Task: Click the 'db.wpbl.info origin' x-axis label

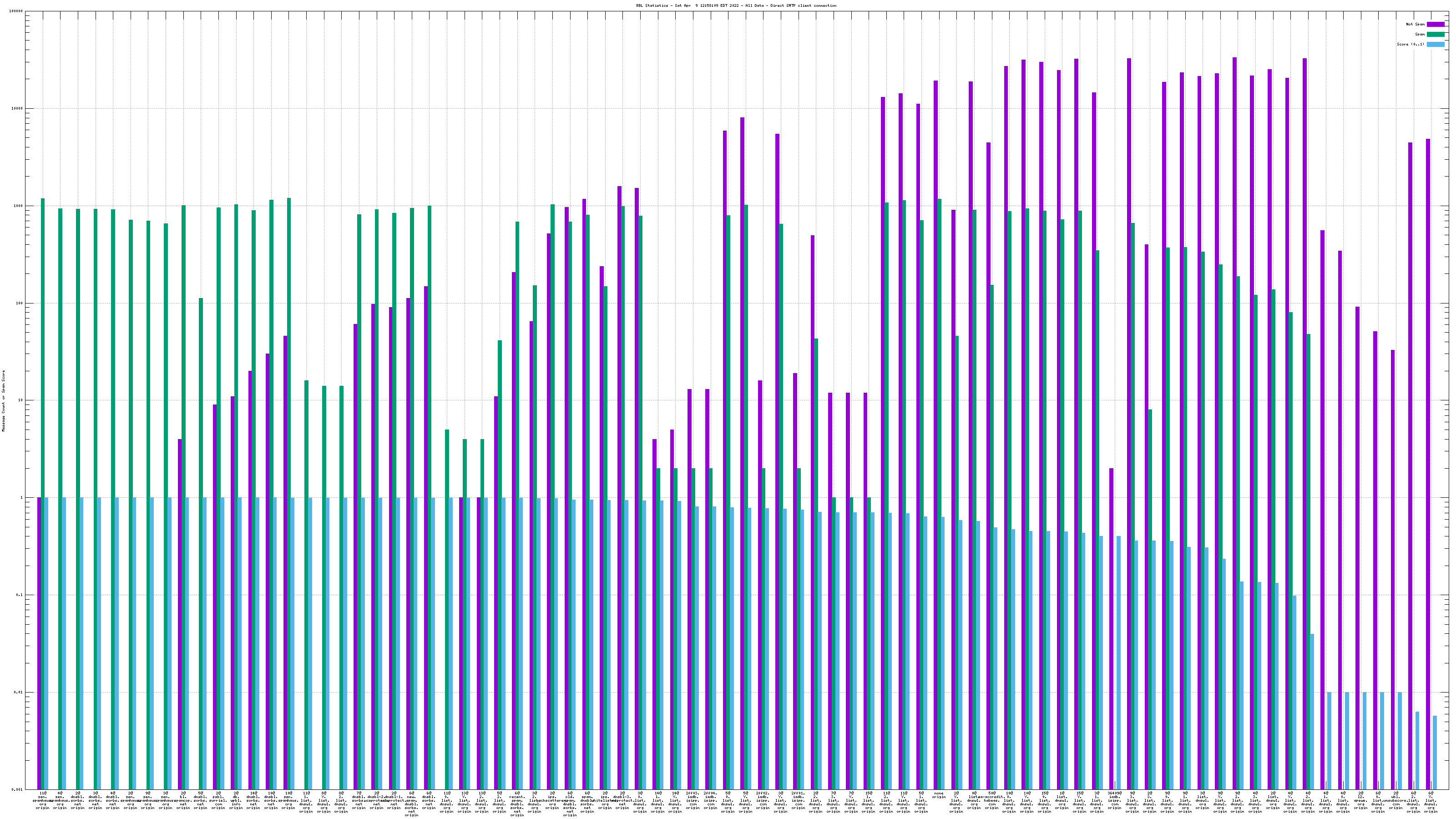Action: point(236,800)
